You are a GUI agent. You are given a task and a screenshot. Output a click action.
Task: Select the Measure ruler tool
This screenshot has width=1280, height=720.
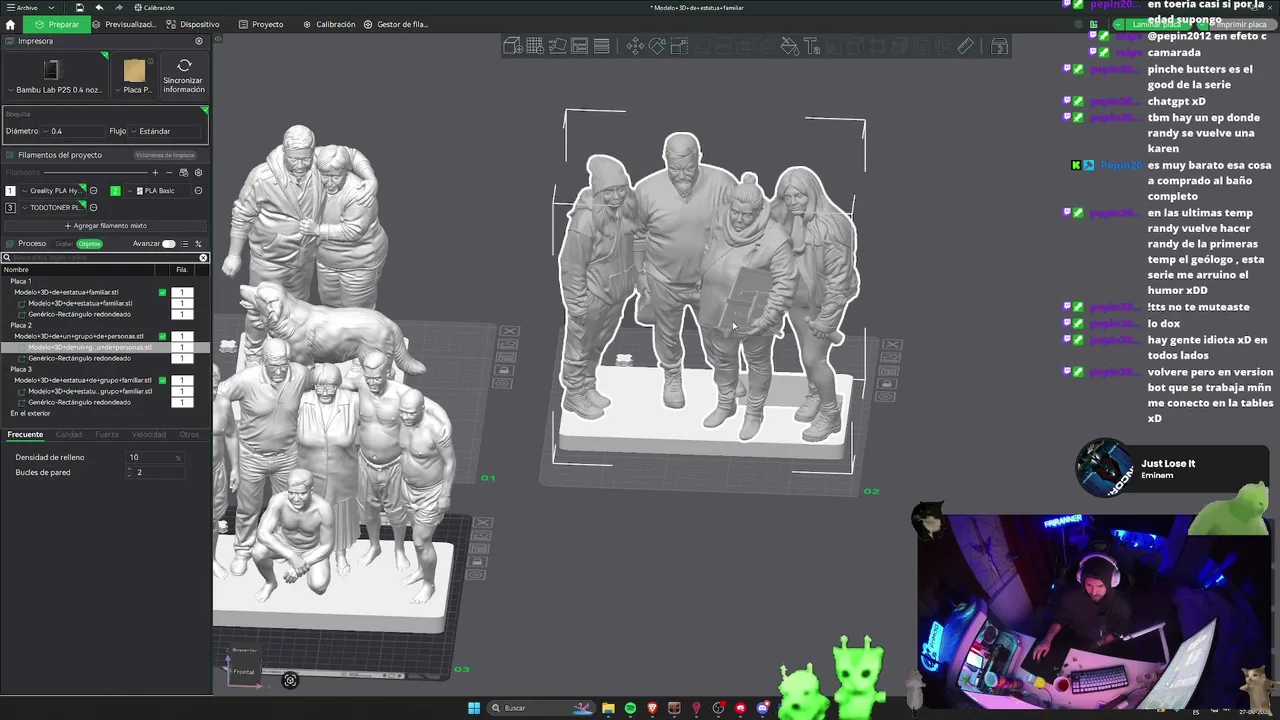[965, 46]
